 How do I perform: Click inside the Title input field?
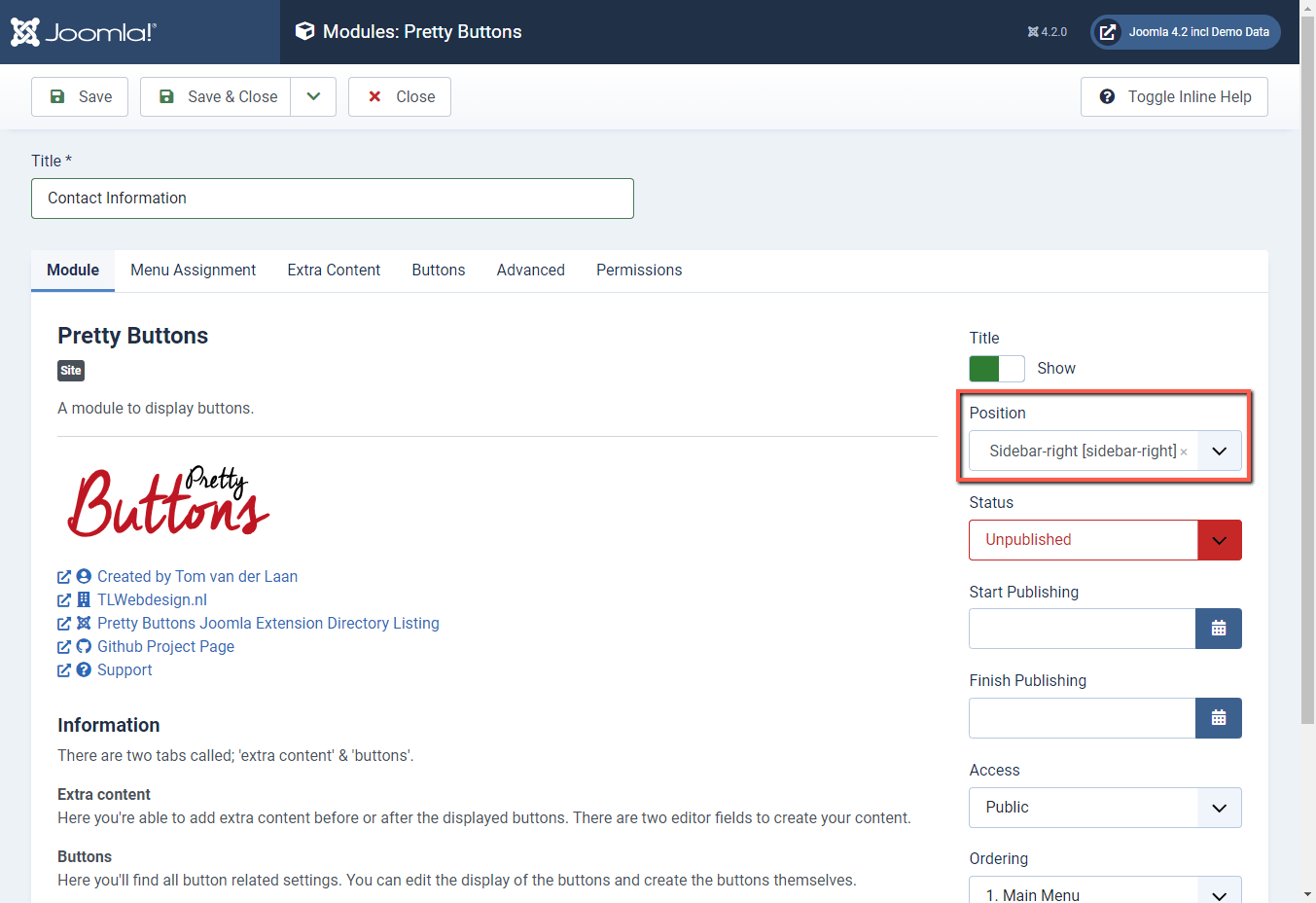[333, 198]
